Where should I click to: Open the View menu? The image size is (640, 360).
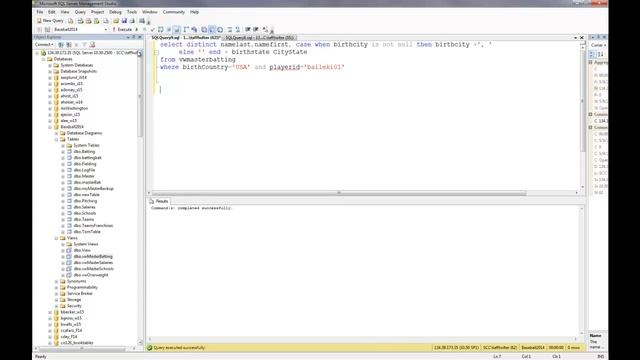tap(65, 12)
